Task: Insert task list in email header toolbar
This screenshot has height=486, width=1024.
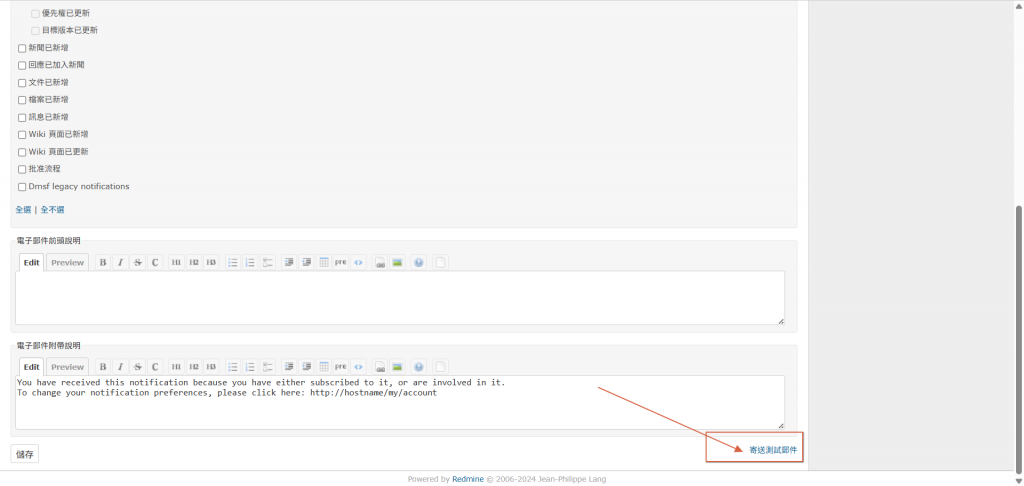Action: click(268, 263)
